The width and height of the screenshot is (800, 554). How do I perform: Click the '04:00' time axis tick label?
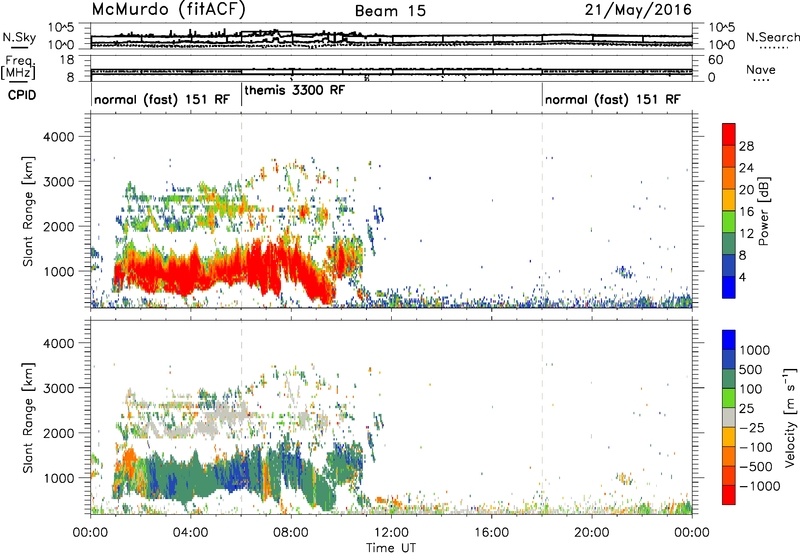pyautogui.click(x=190, y=533)
